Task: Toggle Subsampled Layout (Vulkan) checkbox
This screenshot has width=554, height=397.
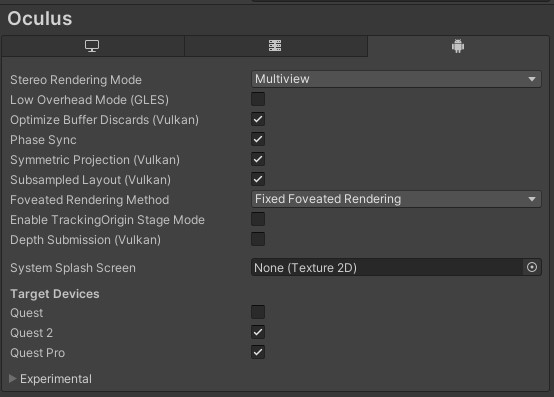Action: [x=258, y=179]
